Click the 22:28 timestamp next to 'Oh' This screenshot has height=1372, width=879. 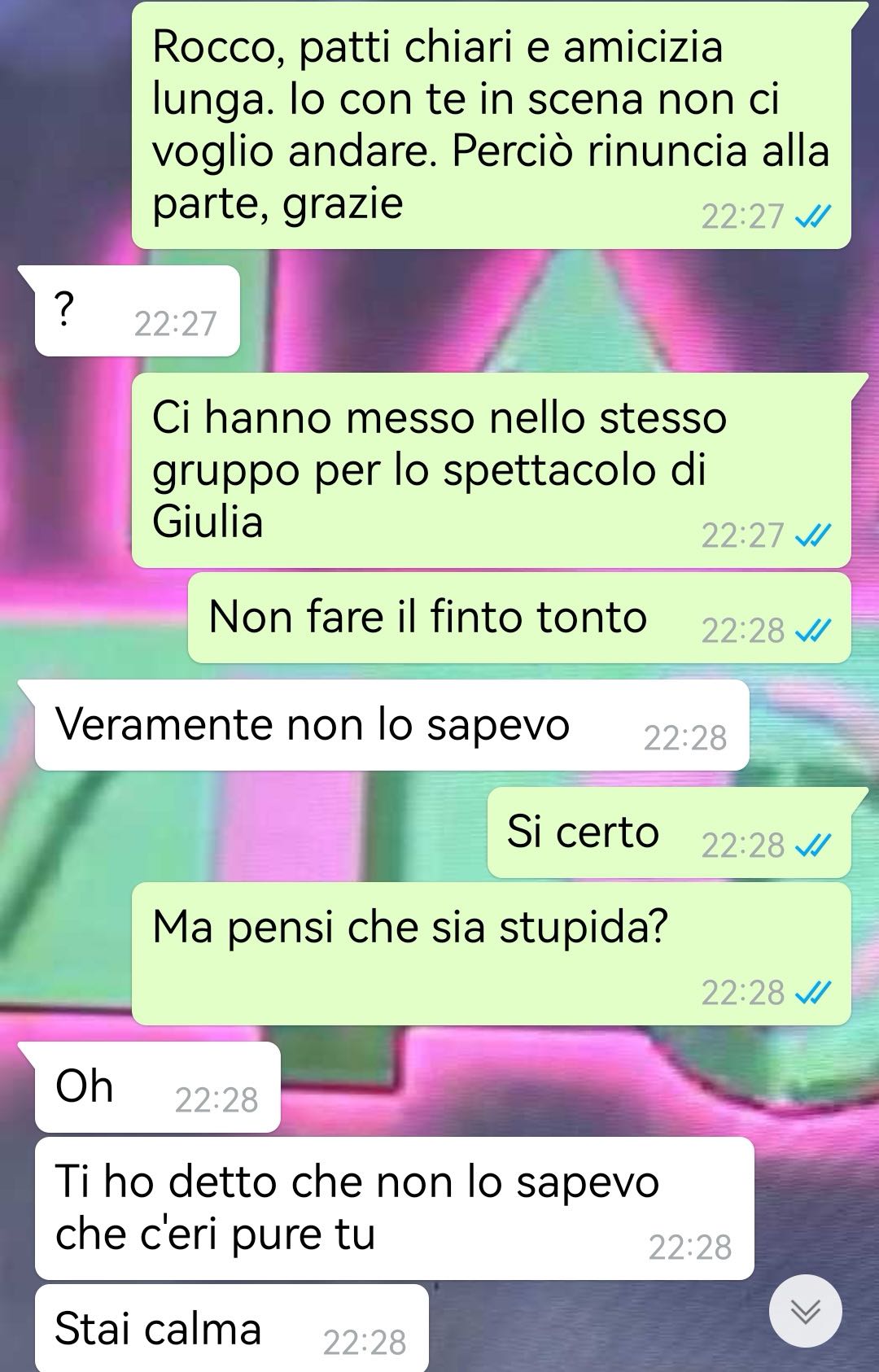coord(216,1100)
